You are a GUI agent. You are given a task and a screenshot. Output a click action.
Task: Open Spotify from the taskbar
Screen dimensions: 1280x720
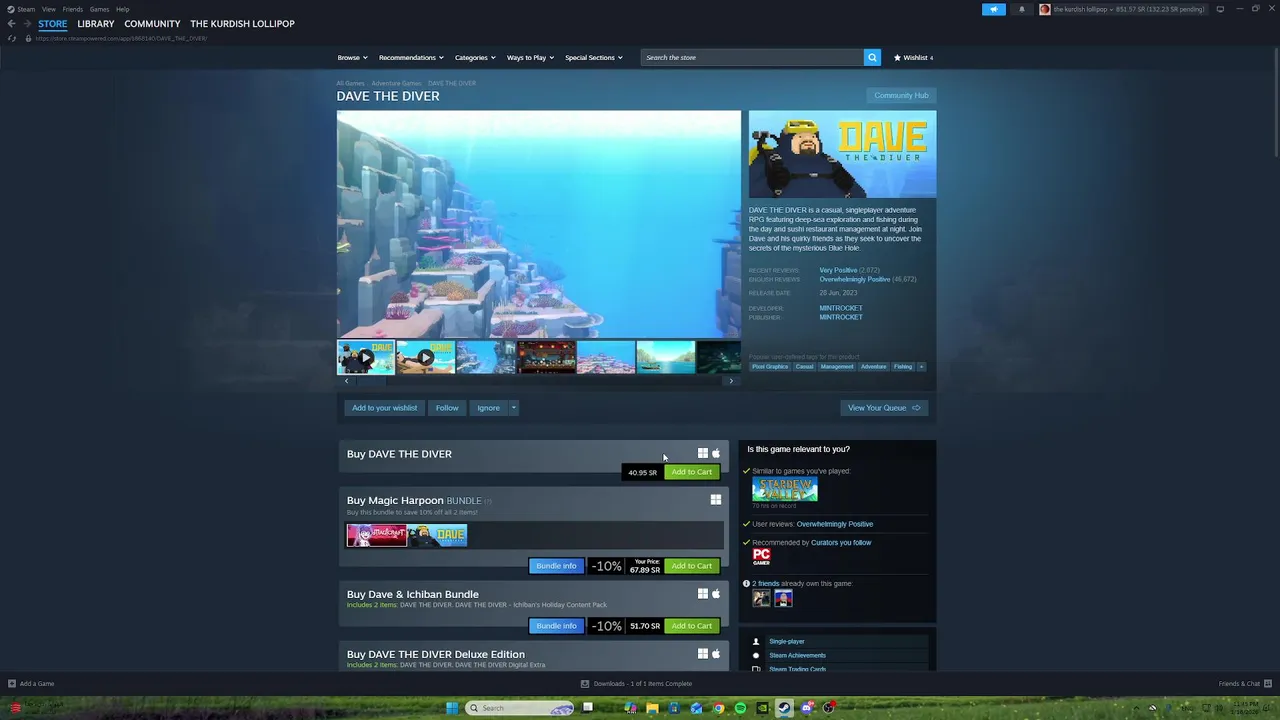tap(740, 708)
